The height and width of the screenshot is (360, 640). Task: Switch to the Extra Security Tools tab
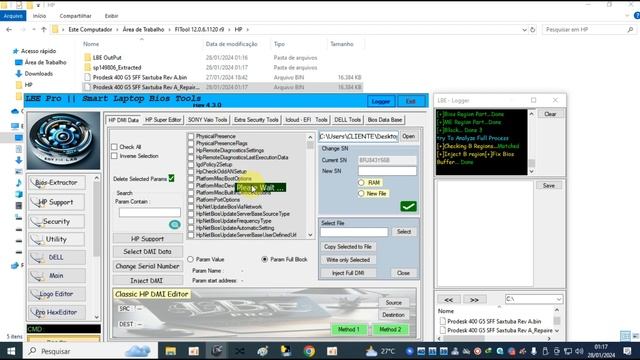click(x=256, y=120)
